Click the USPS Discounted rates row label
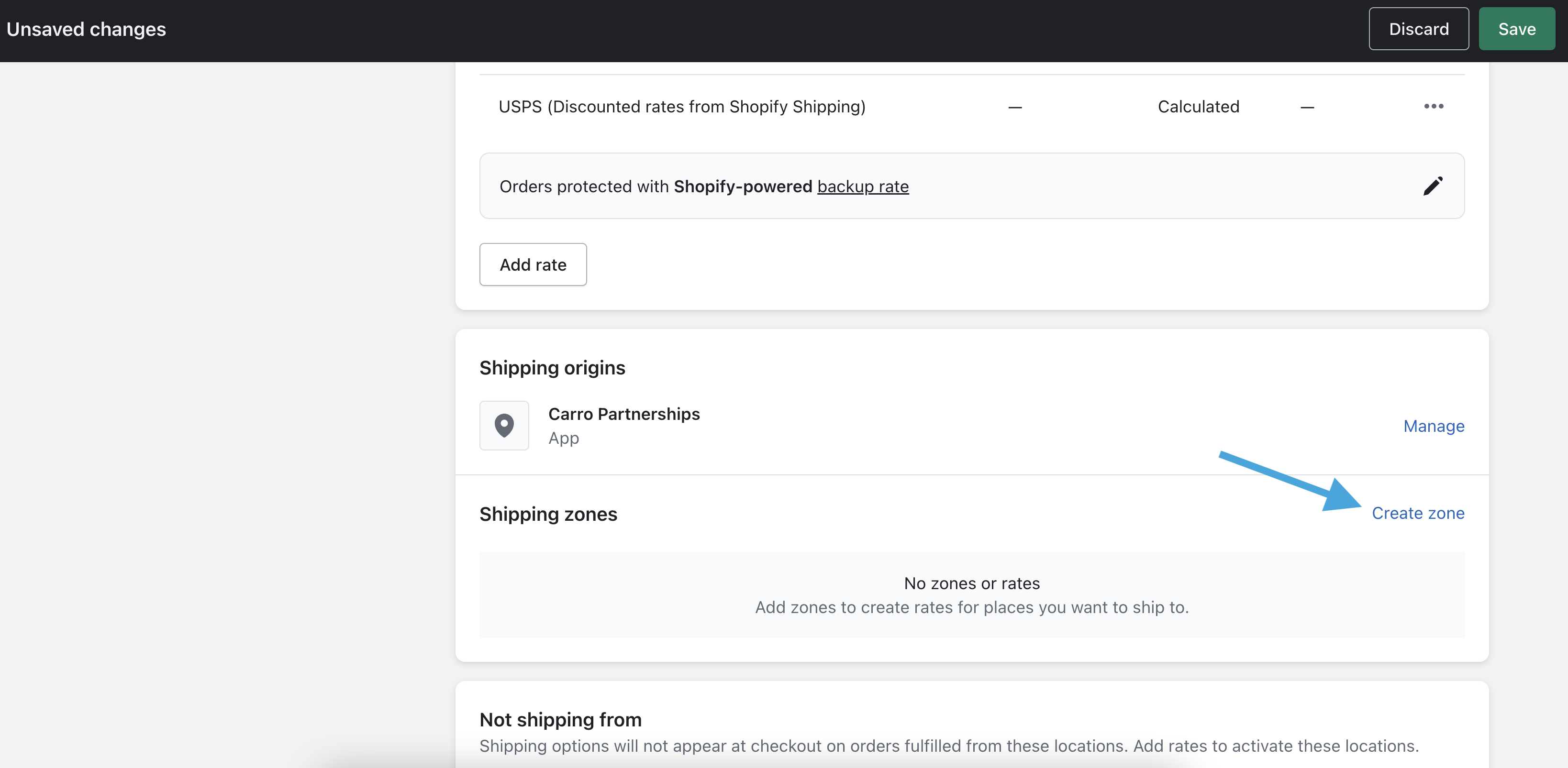Image resolution: width=1568 pixels, height=768 pixels. pos(682,107)
